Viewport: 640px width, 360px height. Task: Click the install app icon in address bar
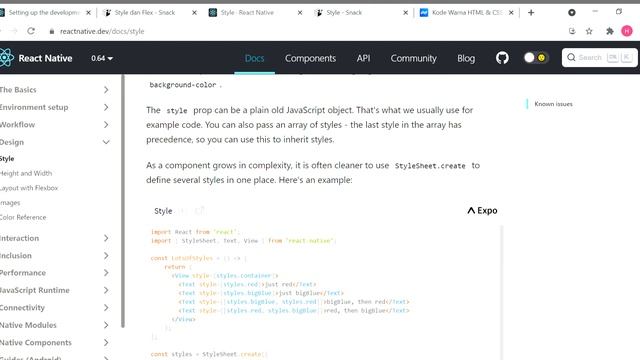572,31
